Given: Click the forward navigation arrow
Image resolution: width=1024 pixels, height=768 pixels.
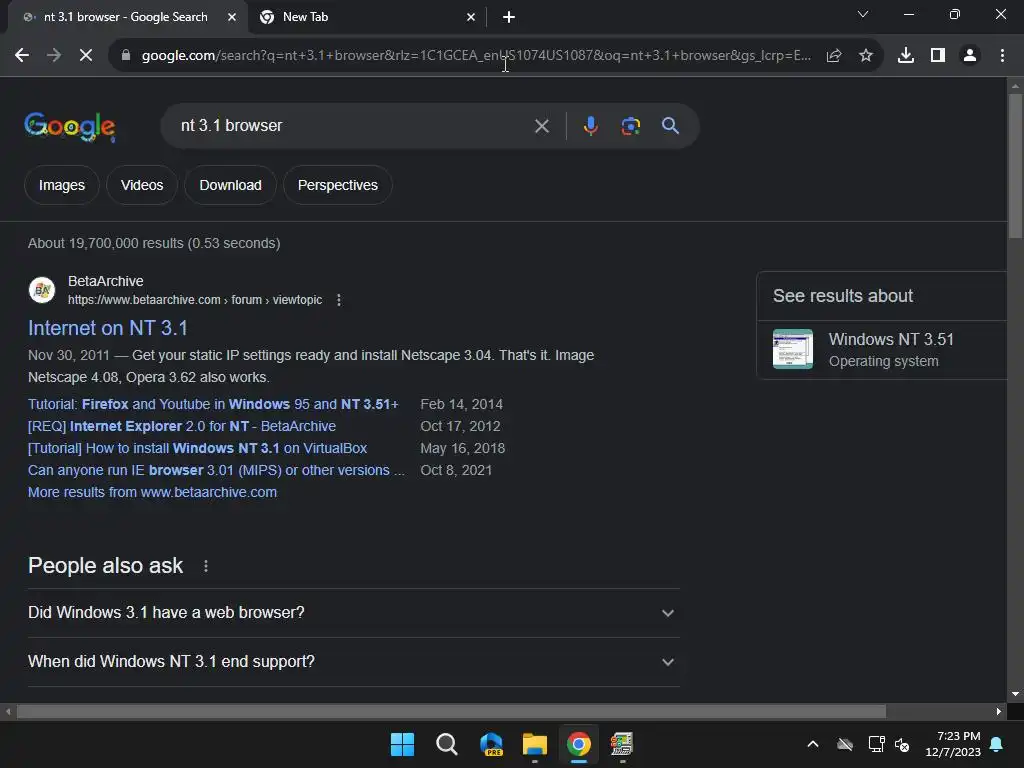Looking at the screenshot, I should (x=54, y=56).
